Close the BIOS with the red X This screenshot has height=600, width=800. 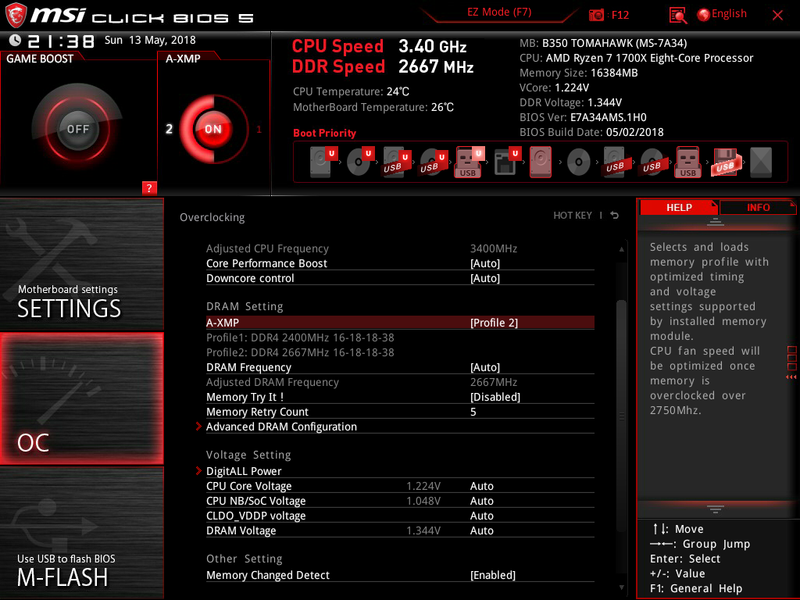[777, 15]
